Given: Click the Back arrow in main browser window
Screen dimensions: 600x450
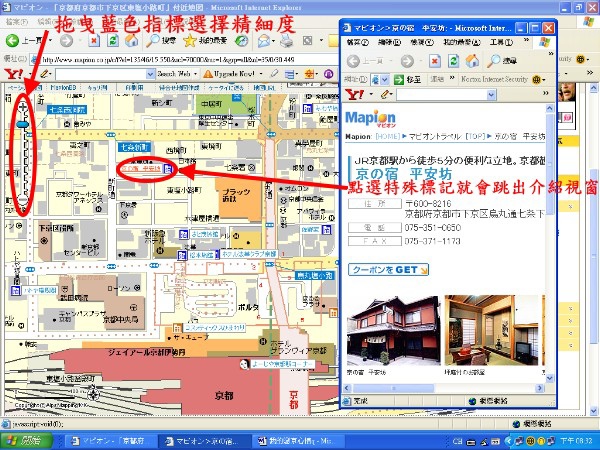Looking at the screenshot, I should coord(12,40).
